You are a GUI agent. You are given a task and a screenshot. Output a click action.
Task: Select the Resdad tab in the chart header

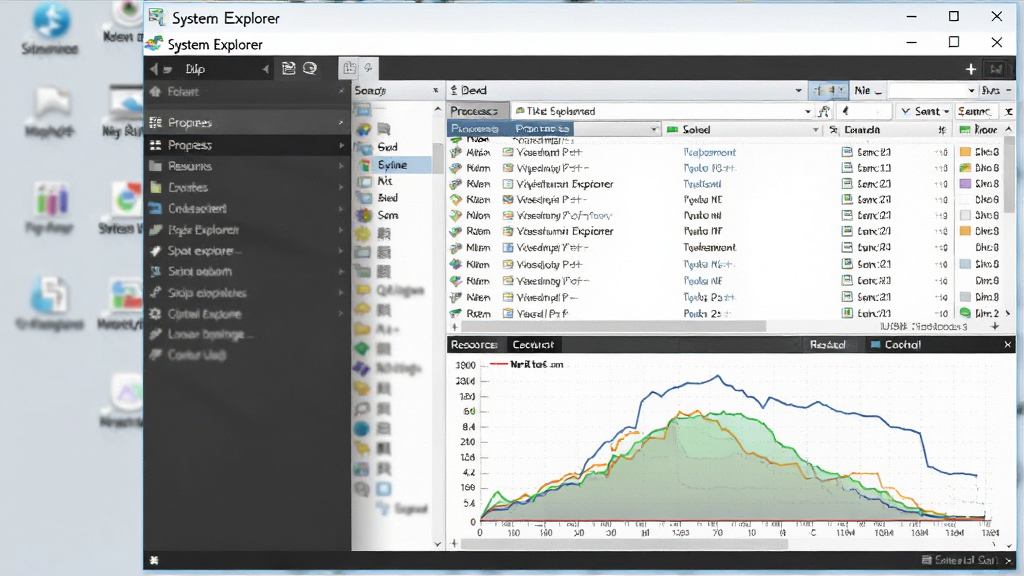(827, 344)
